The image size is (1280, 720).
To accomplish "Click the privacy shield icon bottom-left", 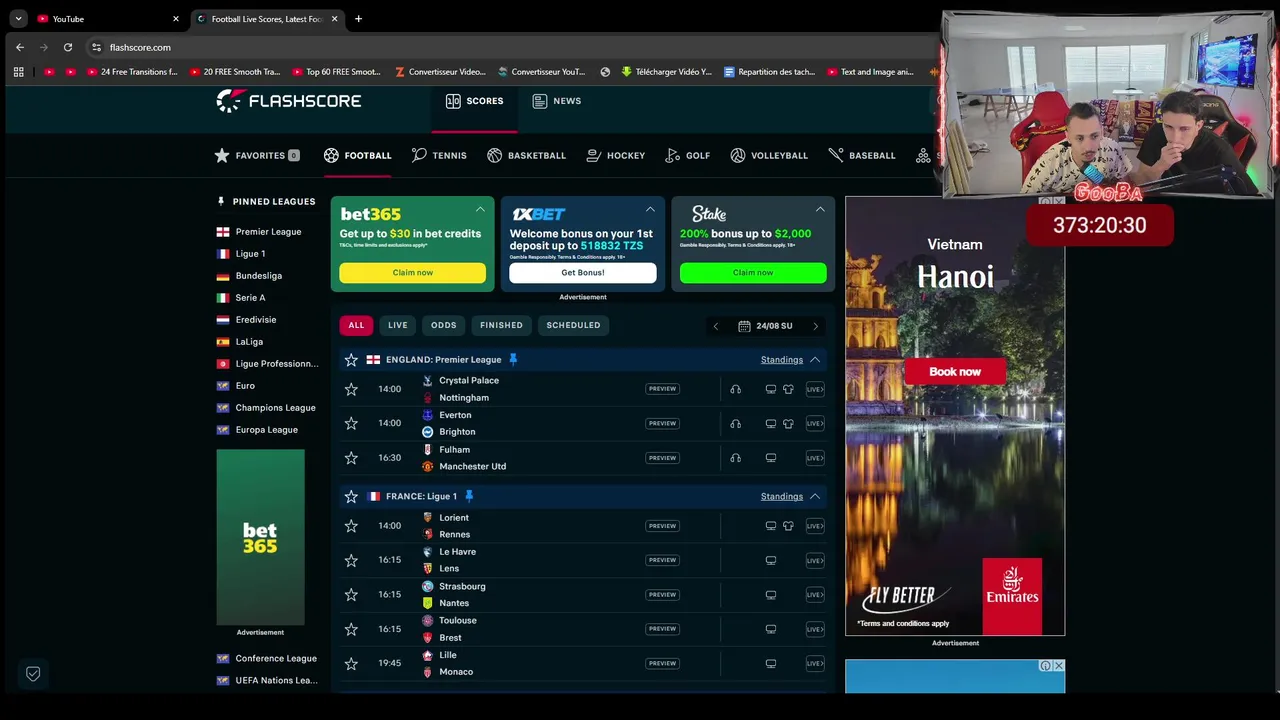I will (x=33, y=674).
